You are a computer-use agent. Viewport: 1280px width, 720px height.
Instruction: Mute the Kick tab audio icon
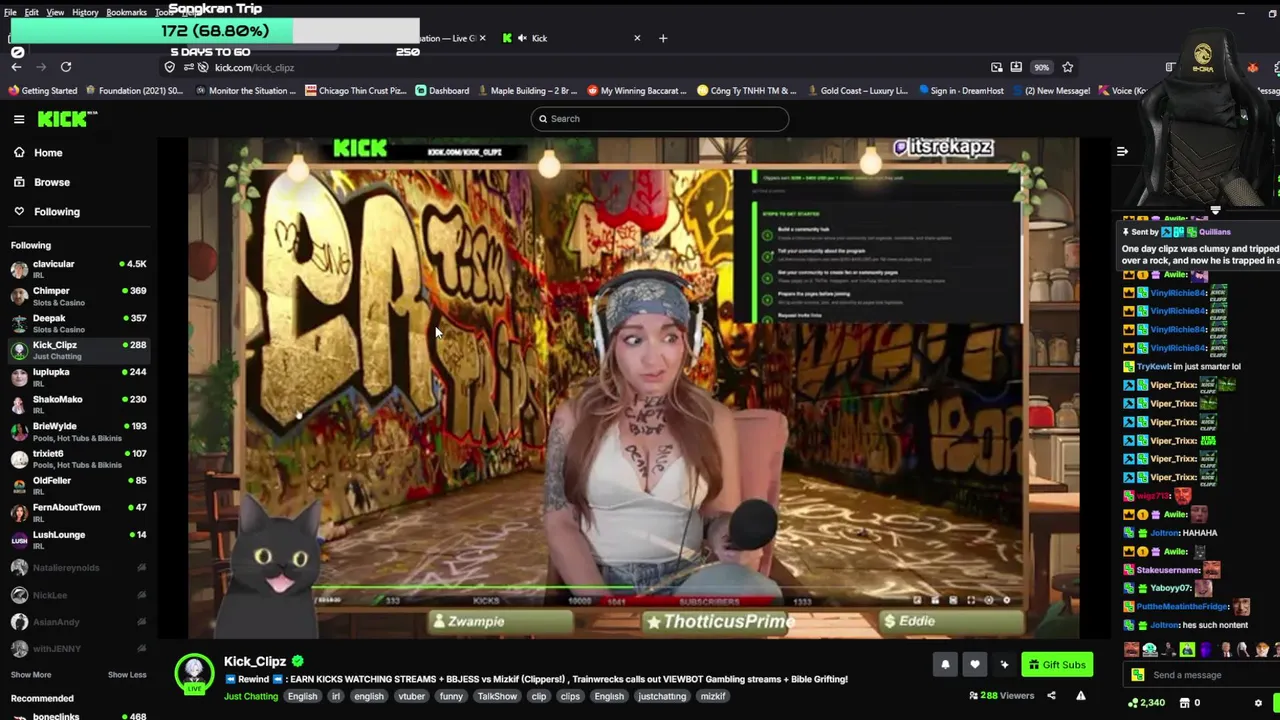[x=522, y=38]
